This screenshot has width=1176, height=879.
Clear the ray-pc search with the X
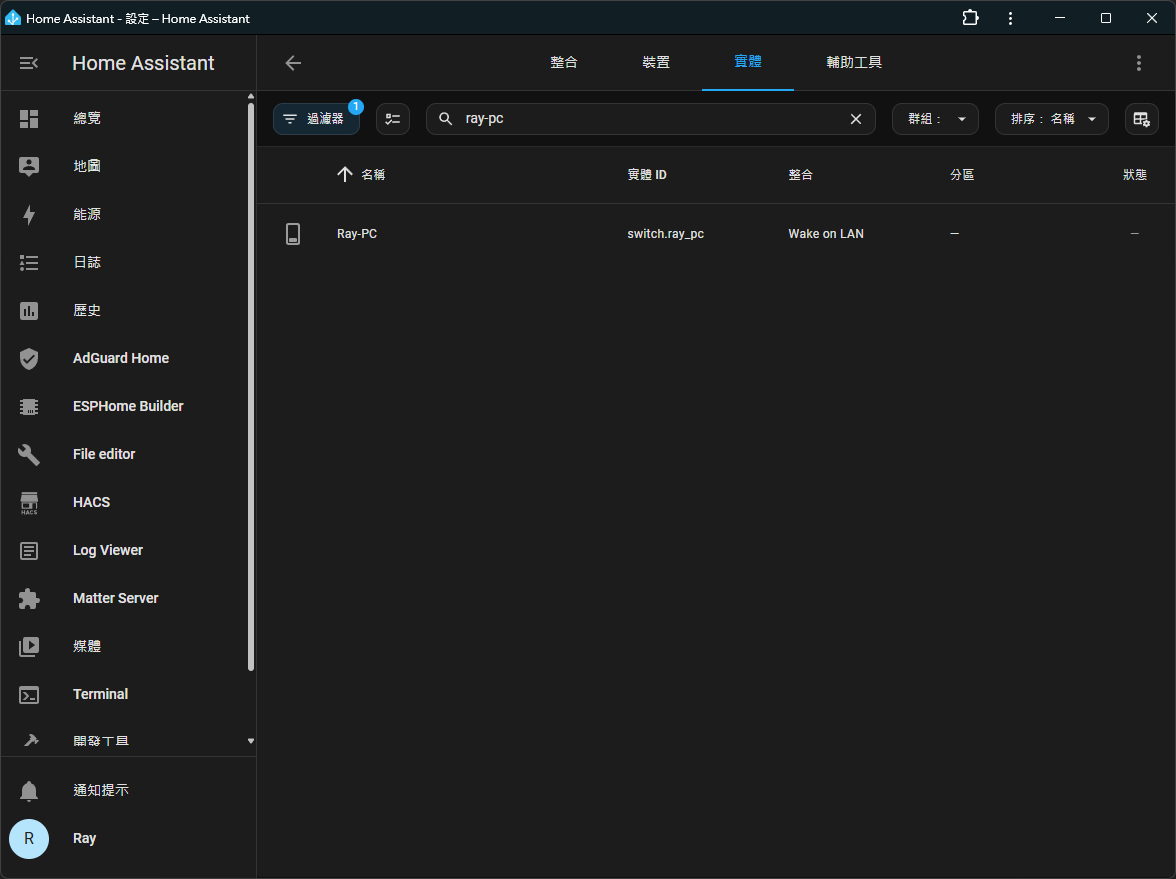[x=856, y=119]
